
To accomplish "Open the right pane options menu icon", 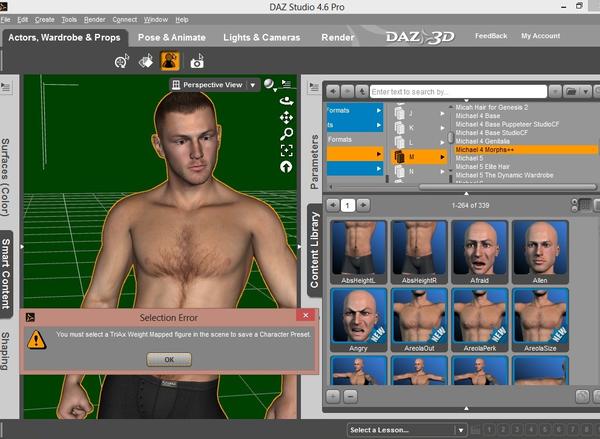I will [314, 87].
